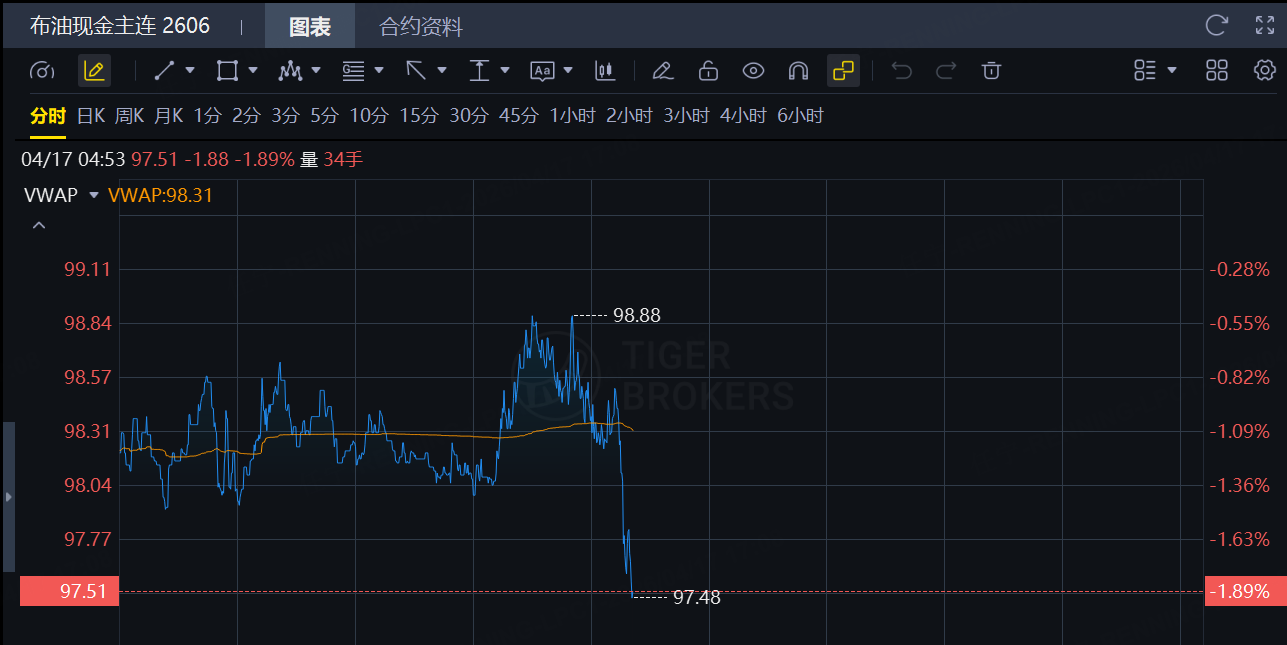Select the Fibonacci levels tool
The height and width of the screenshot is (645, 1287).
point(353,71)
